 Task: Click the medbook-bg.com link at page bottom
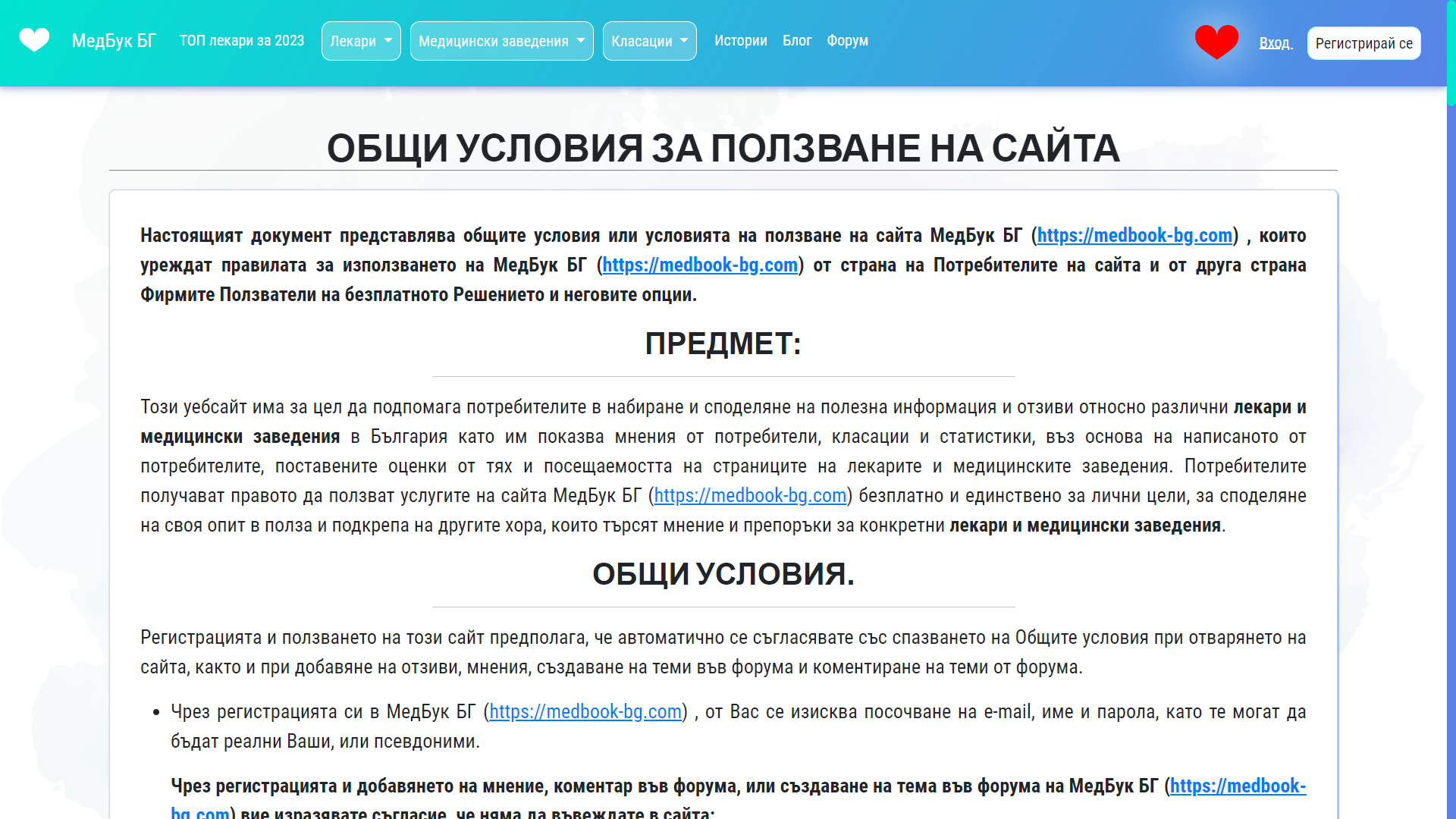tap(1235, 787)
